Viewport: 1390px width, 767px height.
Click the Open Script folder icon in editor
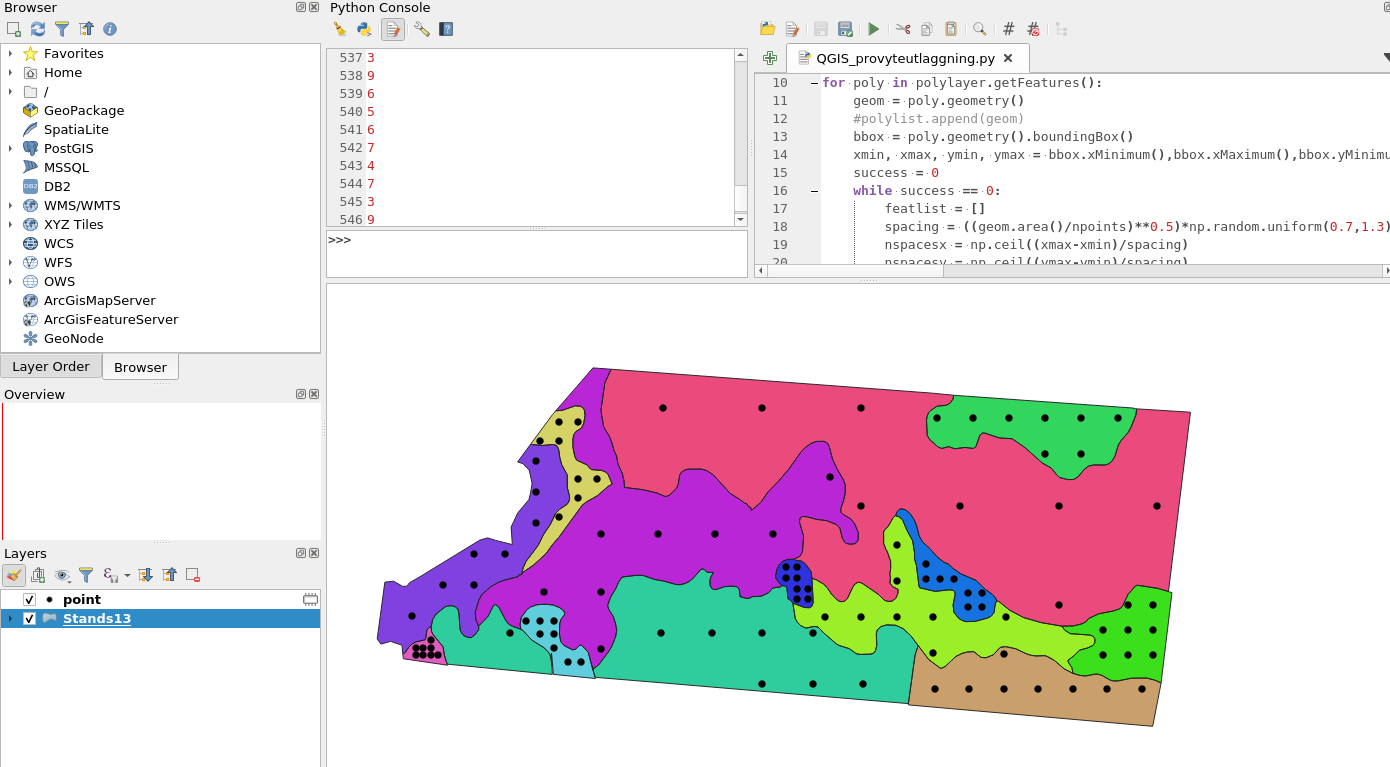pyautogui.click(x=768, y=29)
